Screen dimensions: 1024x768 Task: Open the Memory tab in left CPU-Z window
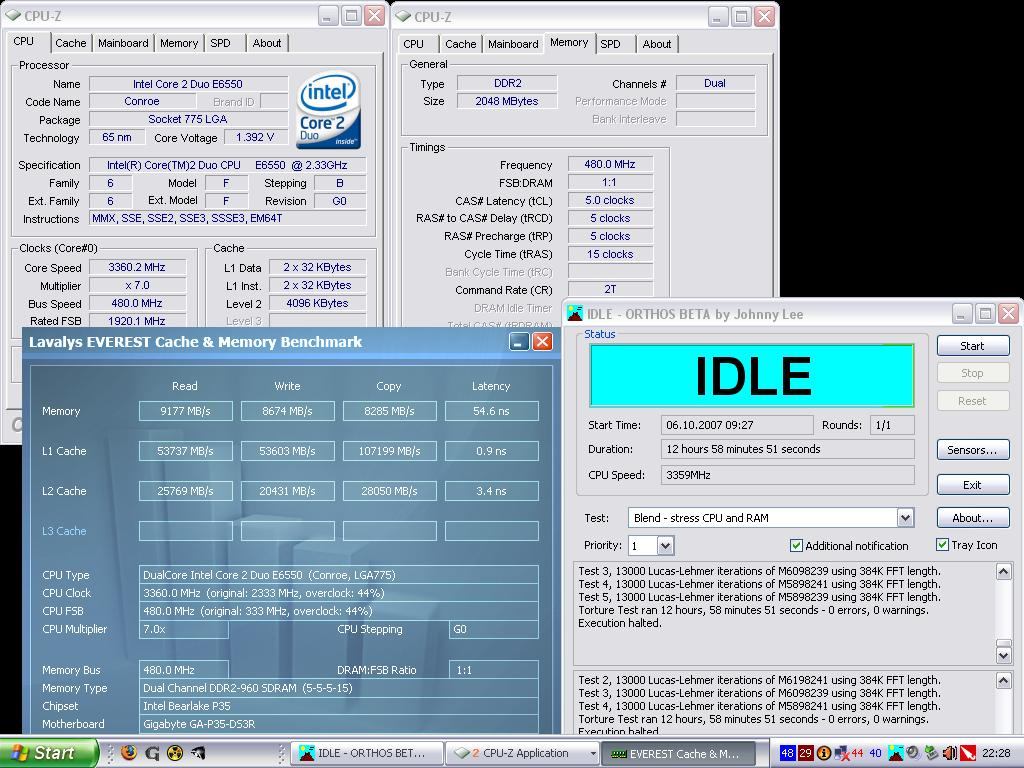click(179, 43)
